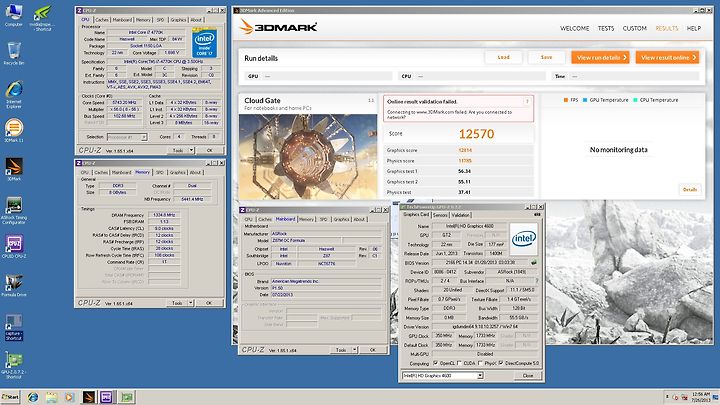
Task: Click View run details button
Action: tap(600, 57)
